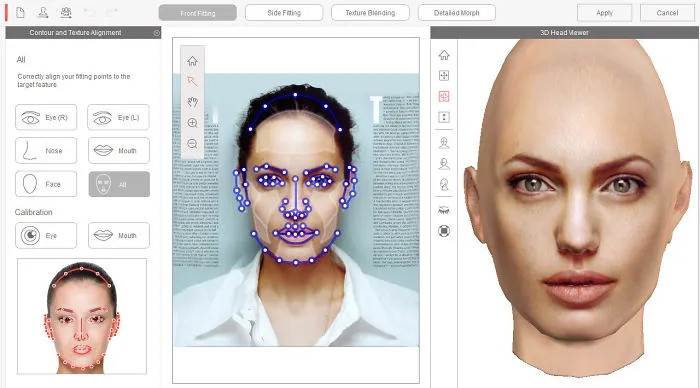Click the undo arrow icon
Image resolution: width=700 pixels, height=388 pixels.
click(89, 13)
